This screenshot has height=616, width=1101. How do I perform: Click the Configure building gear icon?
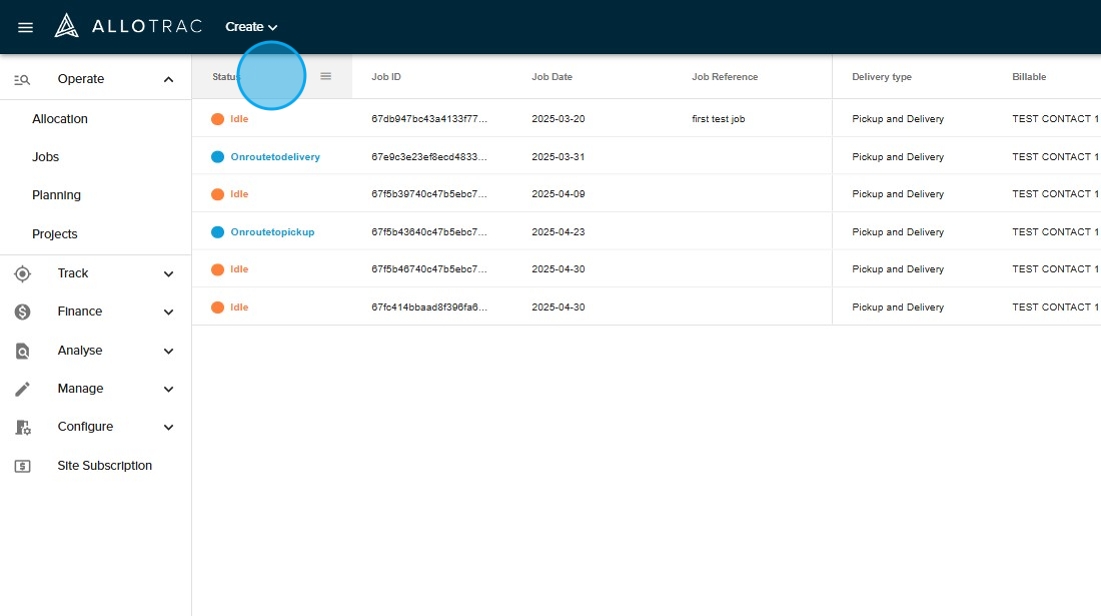23,427
